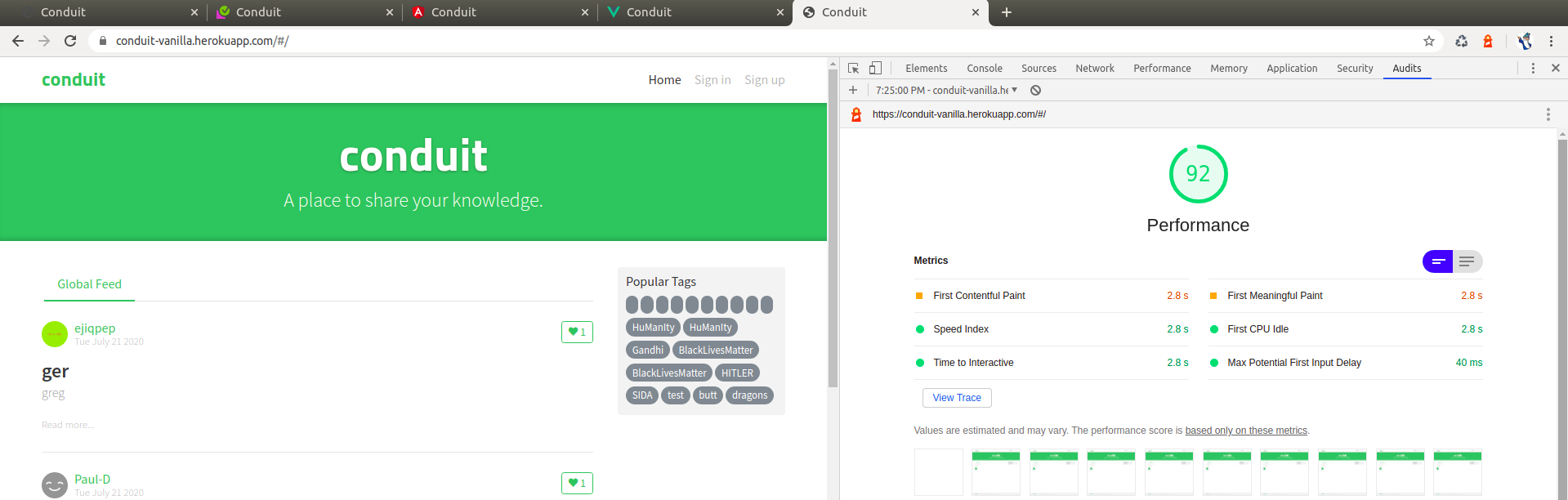Open the Lighthouse report tools menu
Screen dimensions: 1568x500
[x=1548, y=114]
